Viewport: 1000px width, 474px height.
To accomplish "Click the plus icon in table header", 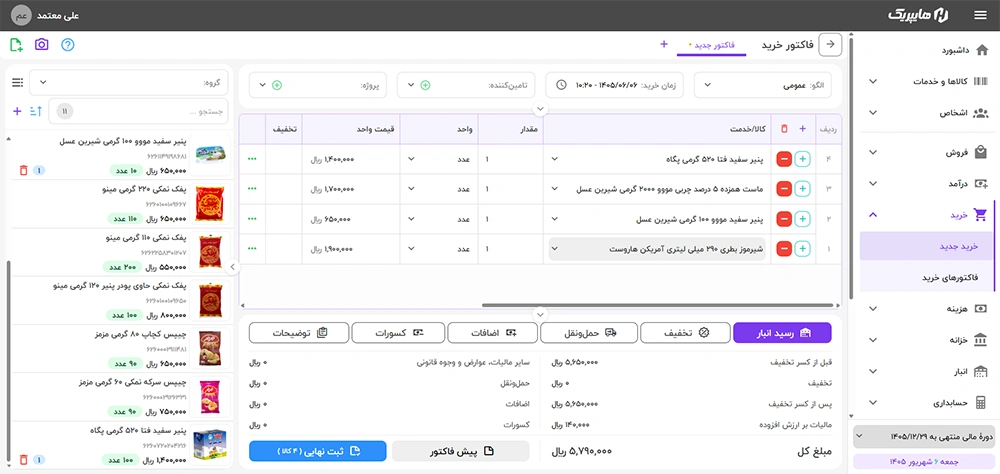I will coord(802,129).
